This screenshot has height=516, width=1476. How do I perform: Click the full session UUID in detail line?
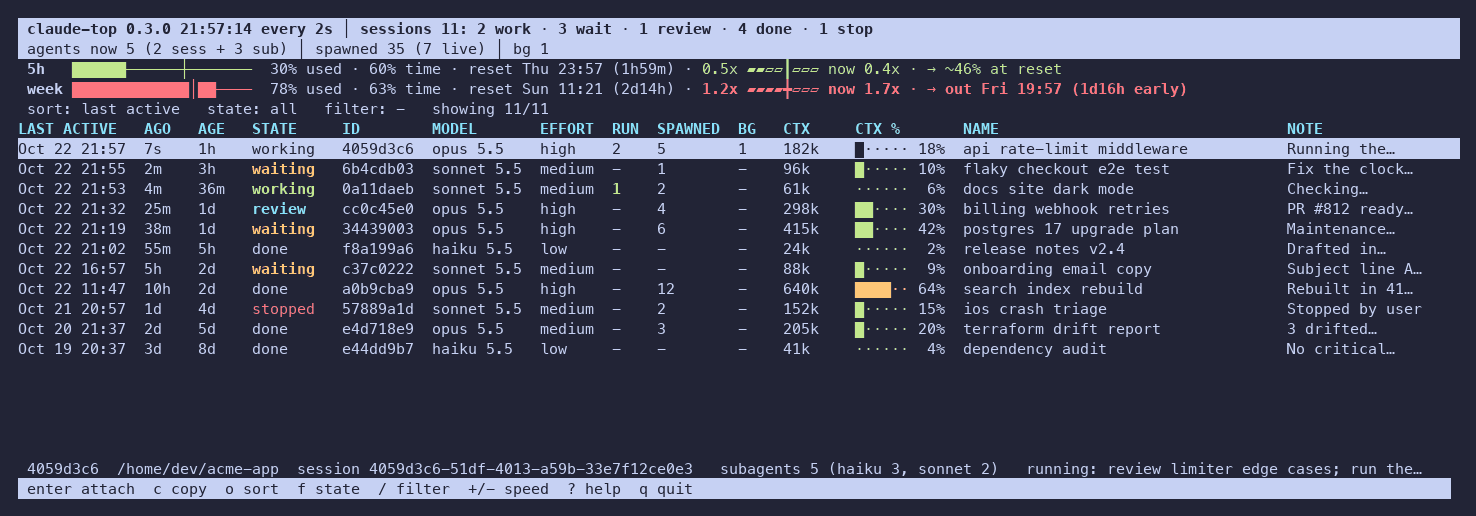(531, 469)
